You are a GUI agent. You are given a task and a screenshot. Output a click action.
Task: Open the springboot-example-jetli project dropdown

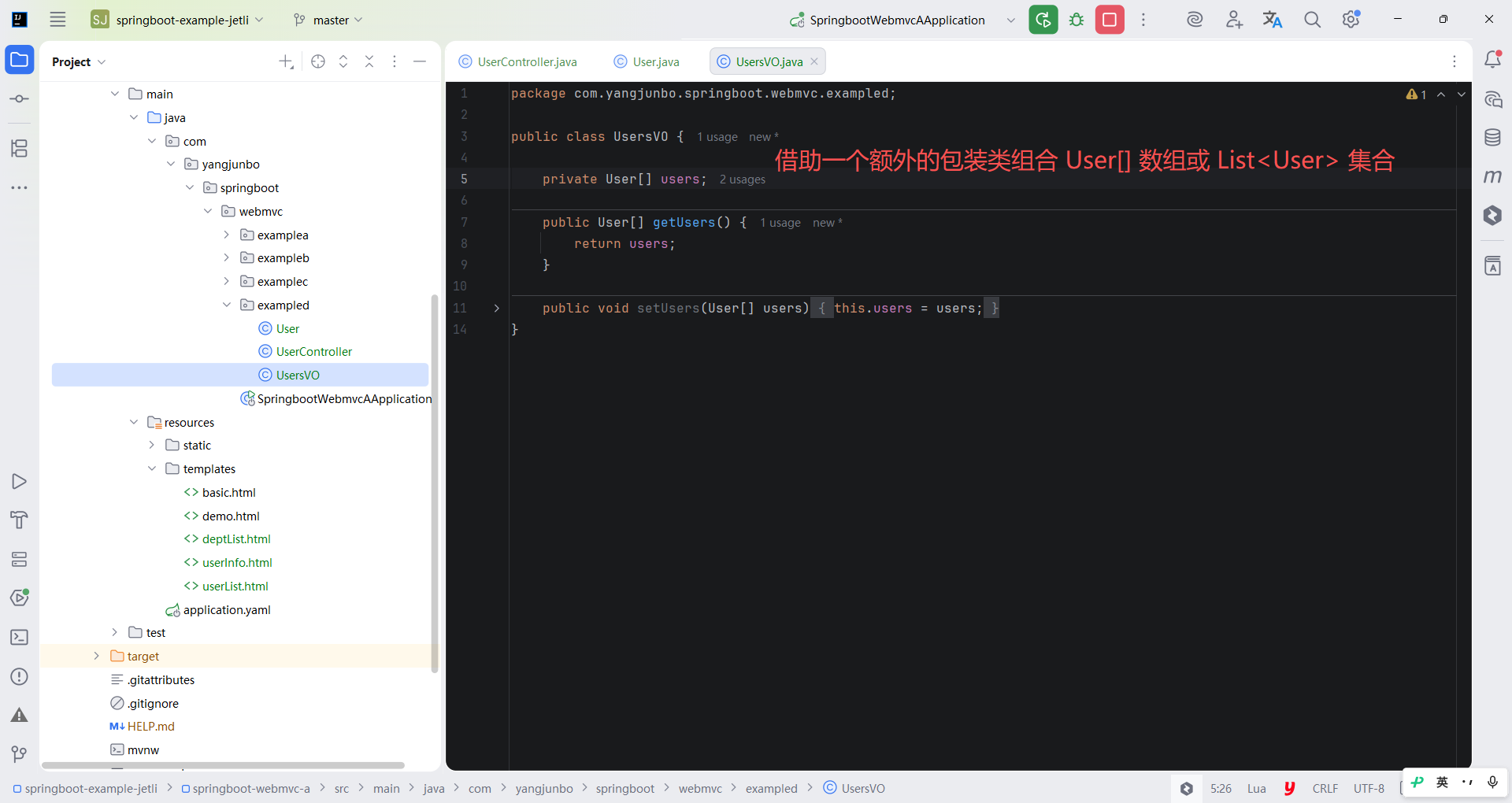pyautogui.click(x=177, y=20)
